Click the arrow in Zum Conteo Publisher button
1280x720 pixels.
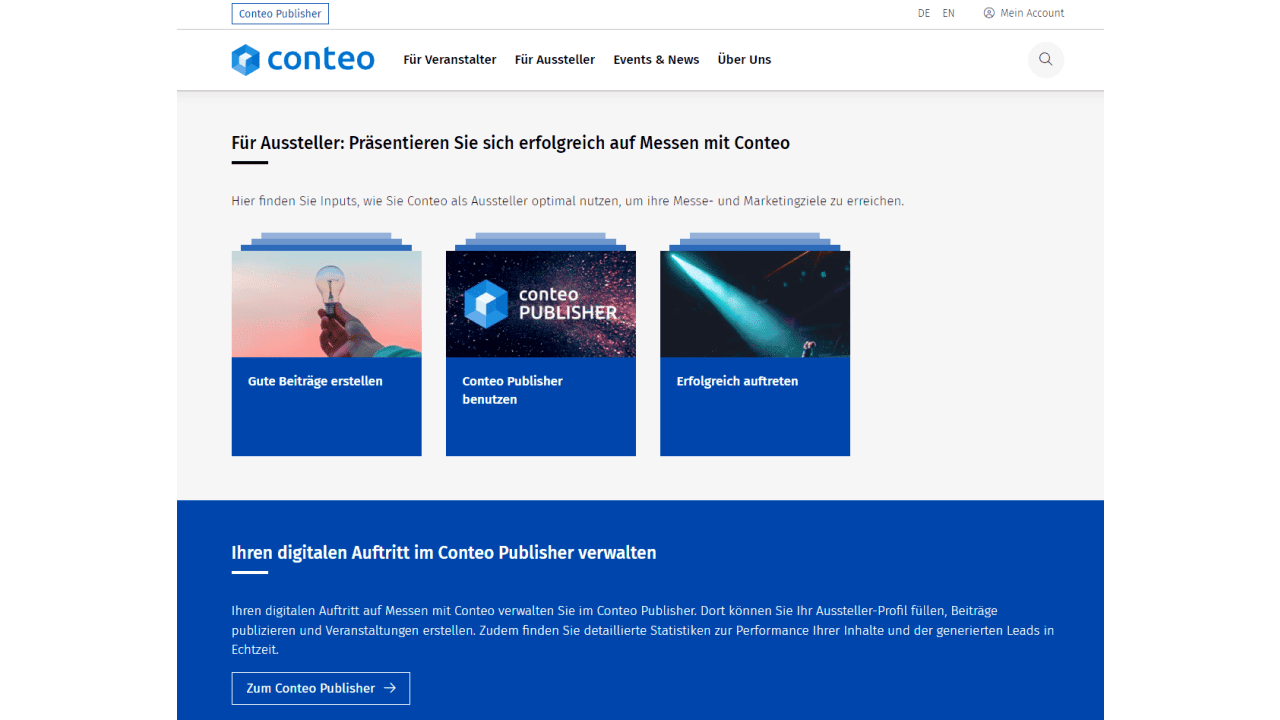(x=390, y=688)
